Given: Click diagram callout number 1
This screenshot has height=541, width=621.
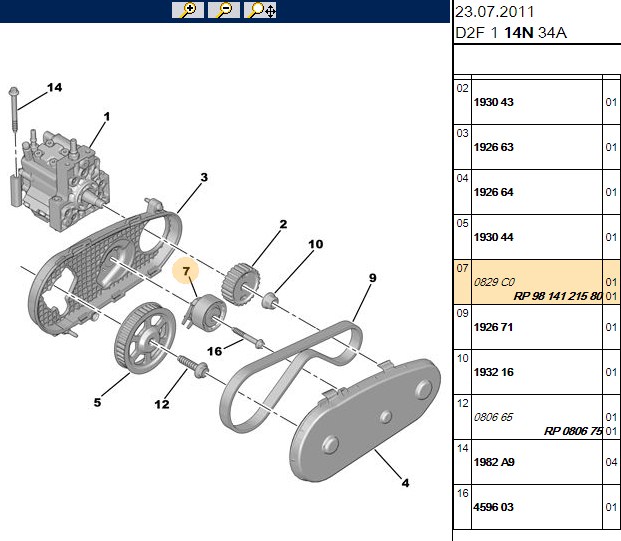Looking at the screenshot, I should [107, 117].
